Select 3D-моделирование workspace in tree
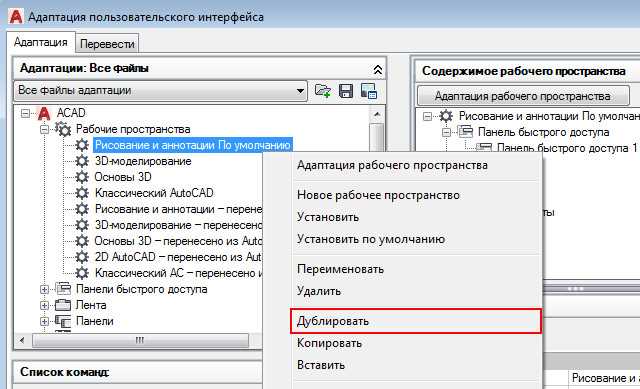The image size is (640, 389). (143, 161)
